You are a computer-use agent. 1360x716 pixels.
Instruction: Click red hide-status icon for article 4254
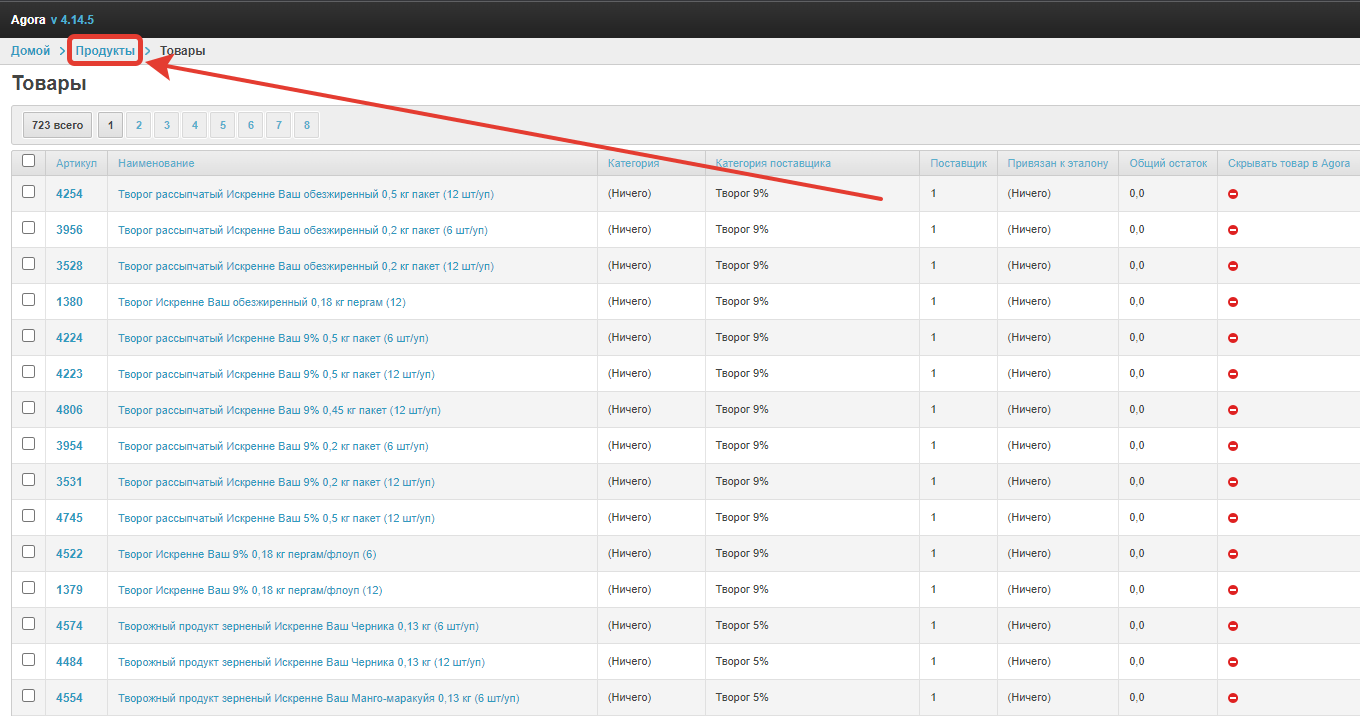(x=1233, y=194)
